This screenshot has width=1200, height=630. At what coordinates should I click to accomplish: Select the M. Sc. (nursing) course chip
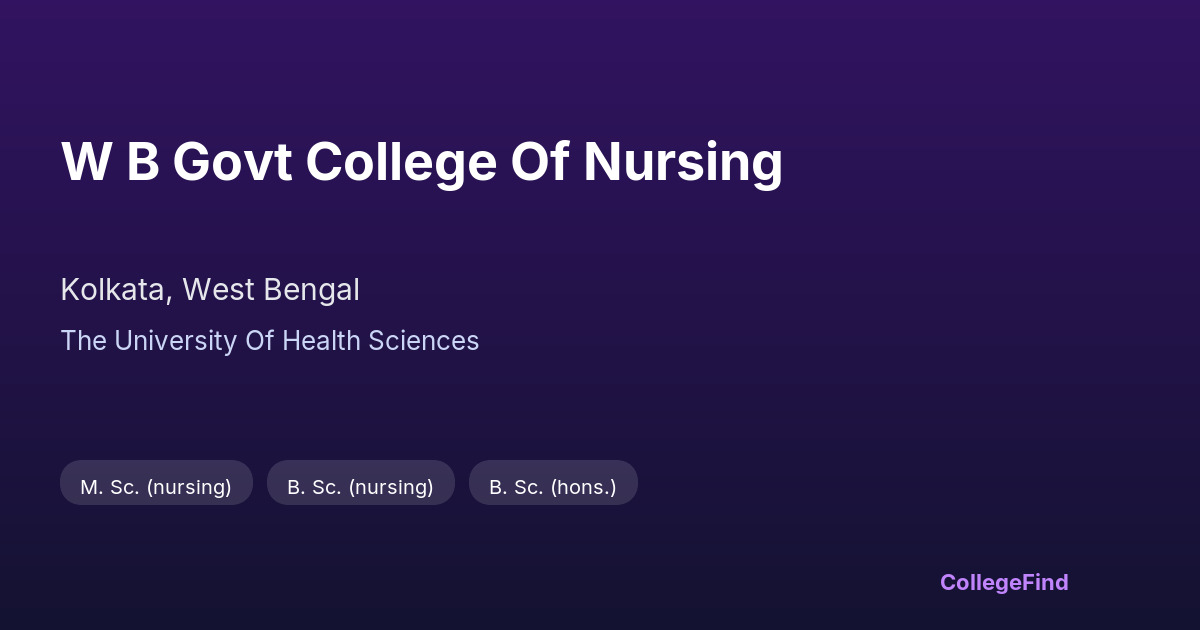pyautogui.click(x=156, y=487)
